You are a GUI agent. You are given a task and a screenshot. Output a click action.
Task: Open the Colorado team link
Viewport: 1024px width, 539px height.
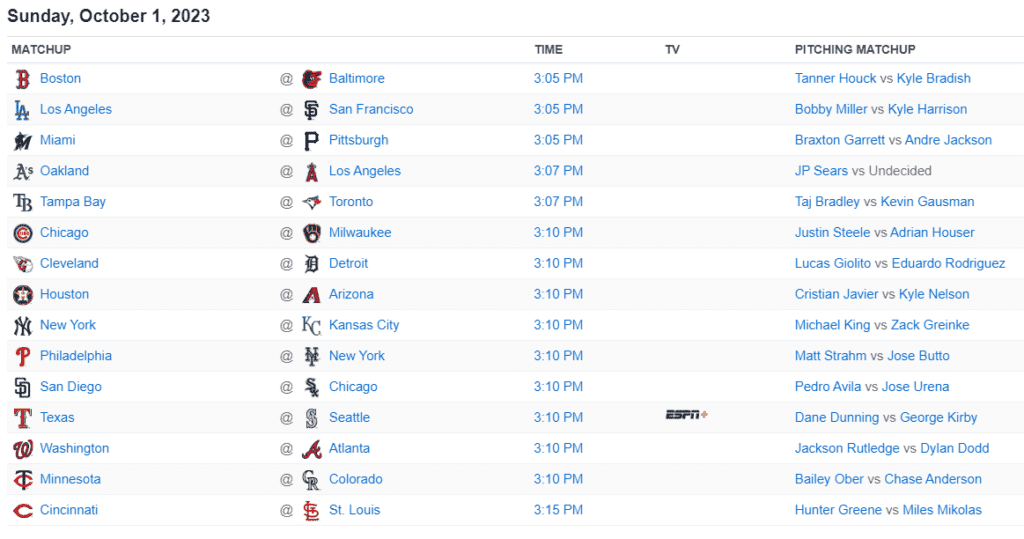point(356,479)
